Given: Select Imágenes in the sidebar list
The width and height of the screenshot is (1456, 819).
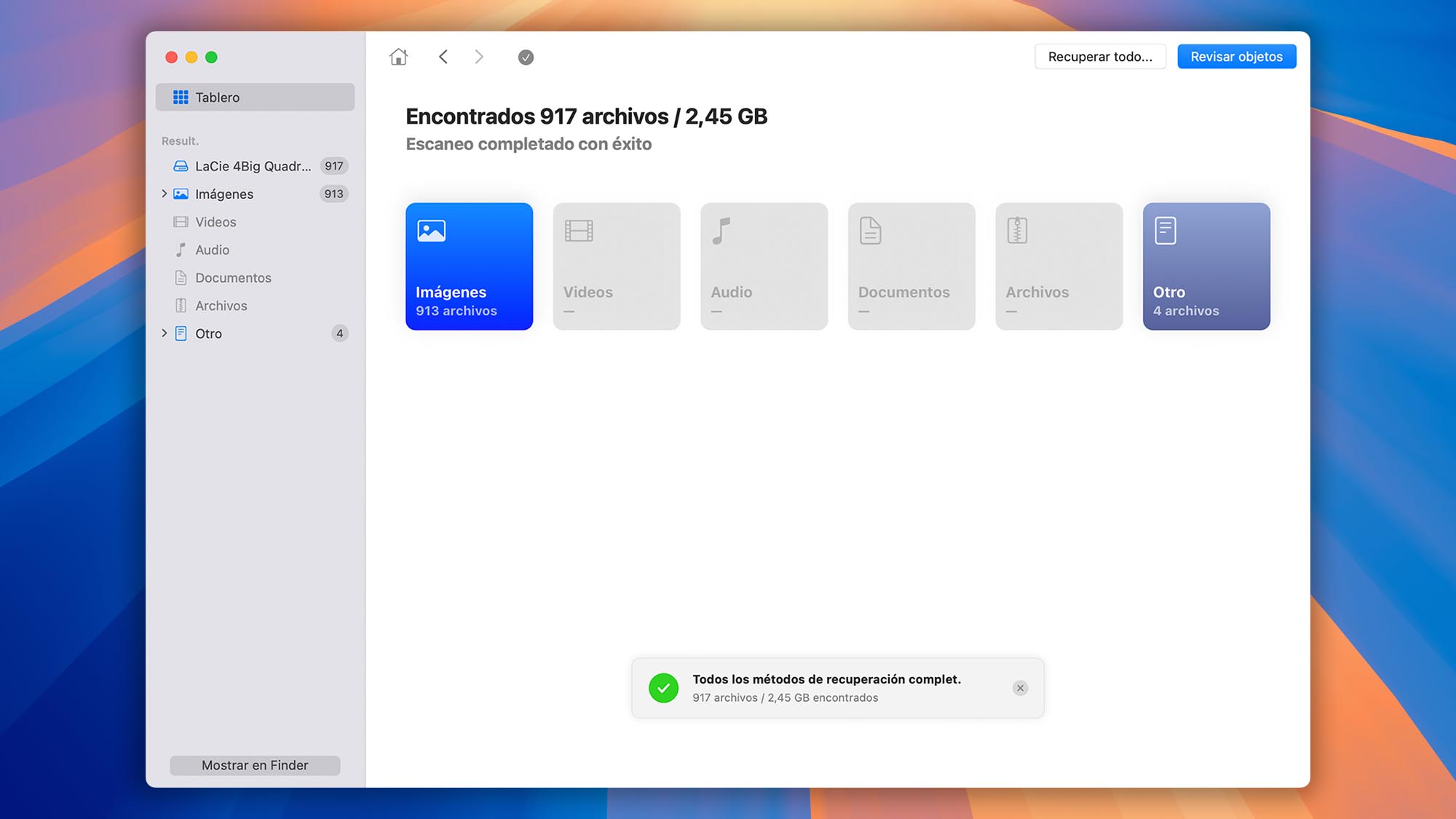Looking at the screenshot, I should [x=255, y=194].
